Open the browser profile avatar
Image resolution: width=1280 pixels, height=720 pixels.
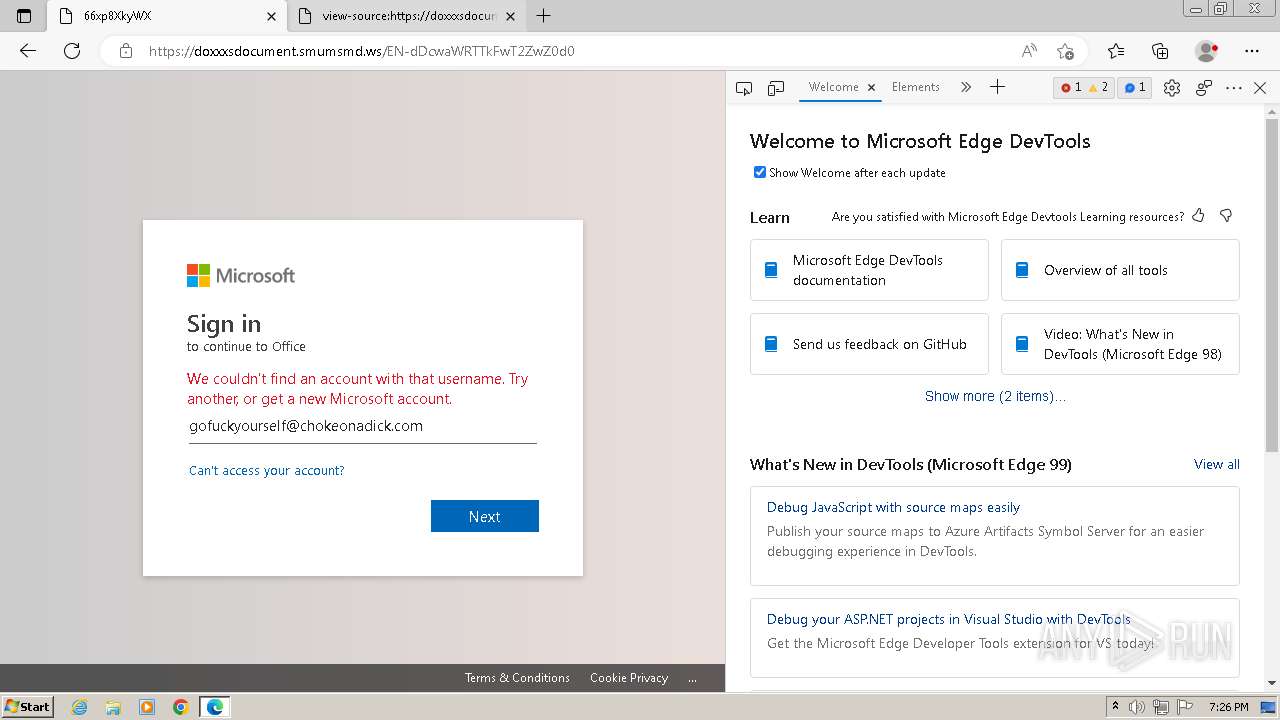1207,51
